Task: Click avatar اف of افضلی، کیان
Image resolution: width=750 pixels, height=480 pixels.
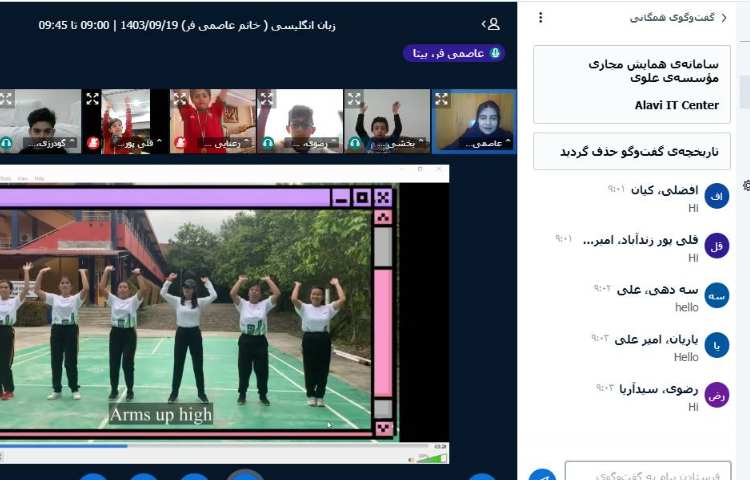Action: coord(717,196)
